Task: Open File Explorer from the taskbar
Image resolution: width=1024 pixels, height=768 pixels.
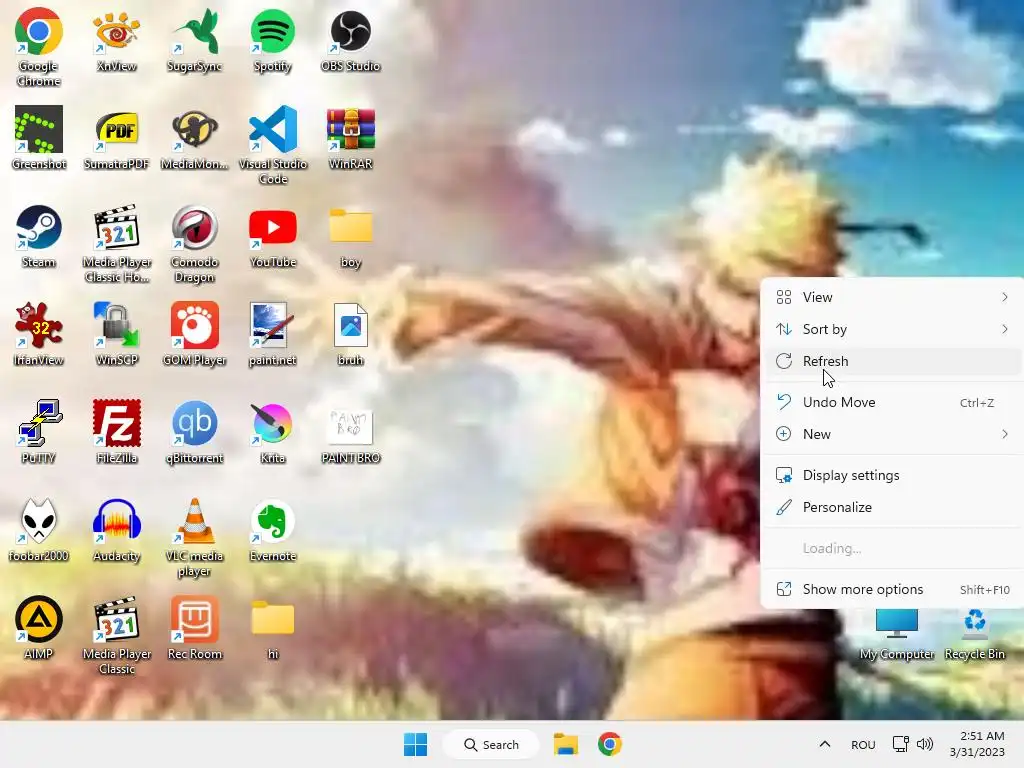Action: (566, 744)
